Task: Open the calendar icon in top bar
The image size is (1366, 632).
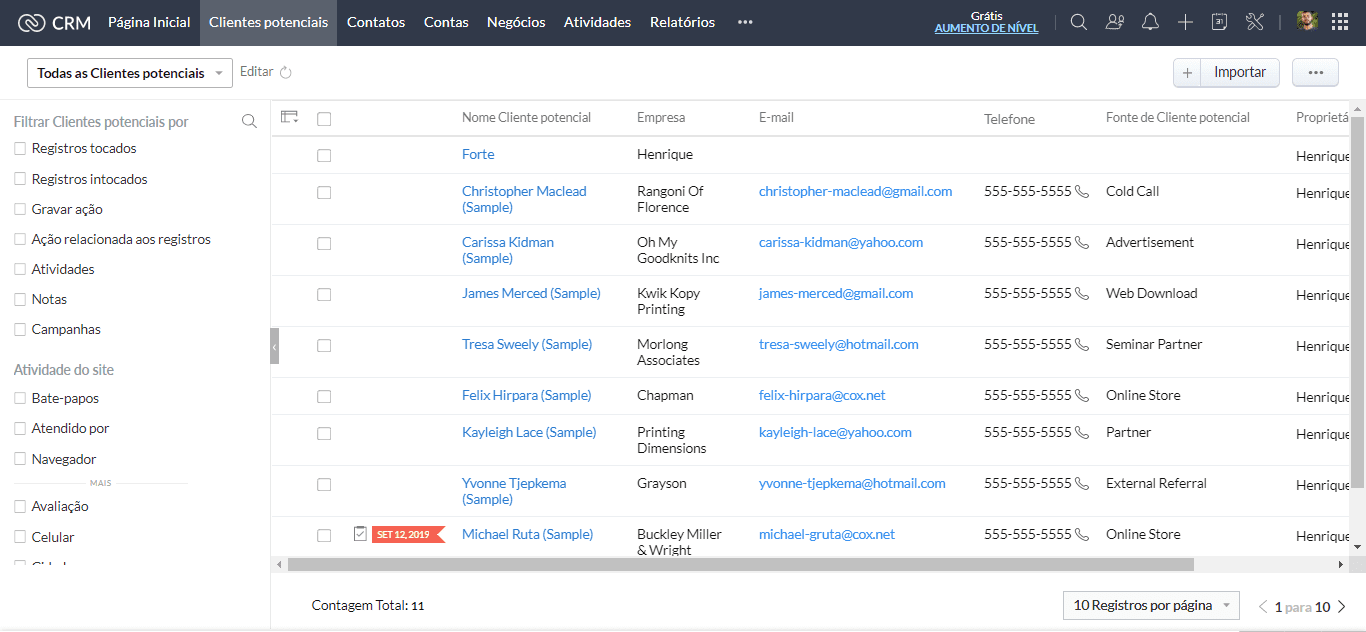Action: [1219, 22]
